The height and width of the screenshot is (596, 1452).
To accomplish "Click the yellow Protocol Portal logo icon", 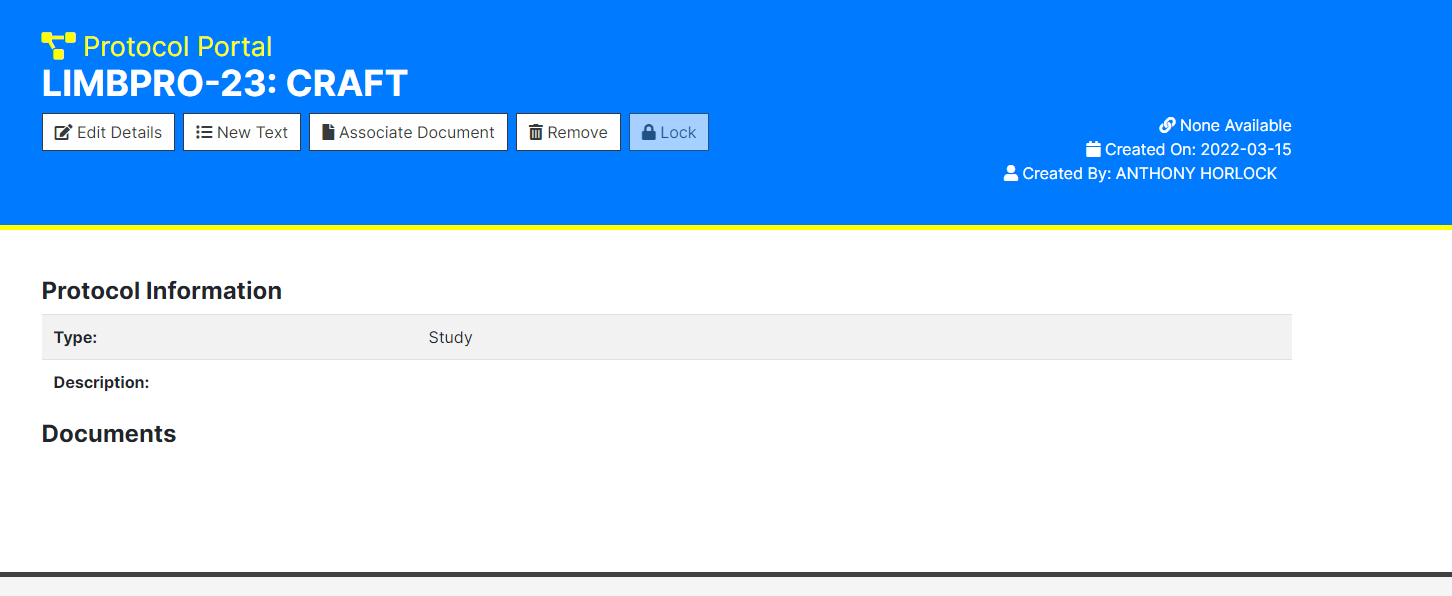I will click(56, 43).
